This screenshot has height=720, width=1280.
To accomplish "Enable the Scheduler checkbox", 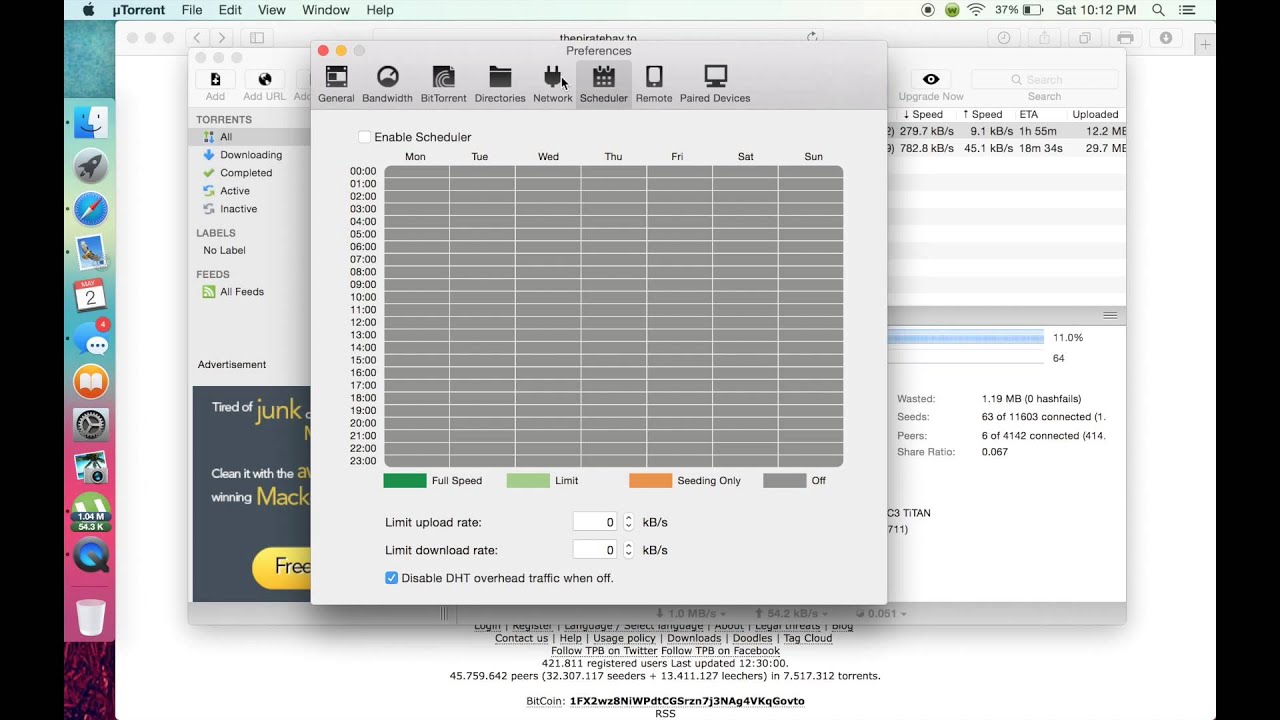I will [x=364, y=137].
